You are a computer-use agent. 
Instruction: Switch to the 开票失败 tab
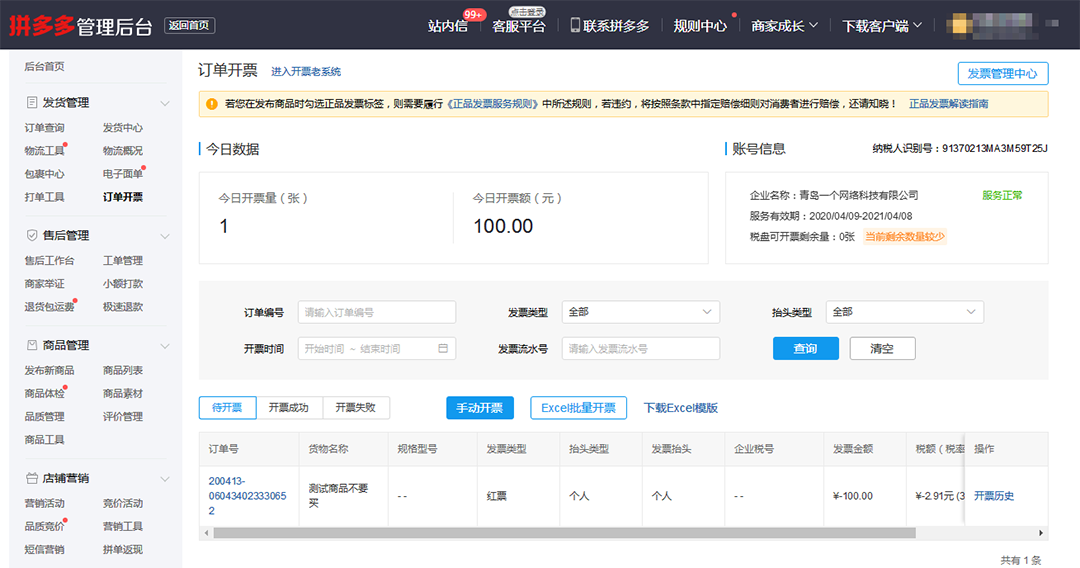pyautogui.click(x=355, y=408)
